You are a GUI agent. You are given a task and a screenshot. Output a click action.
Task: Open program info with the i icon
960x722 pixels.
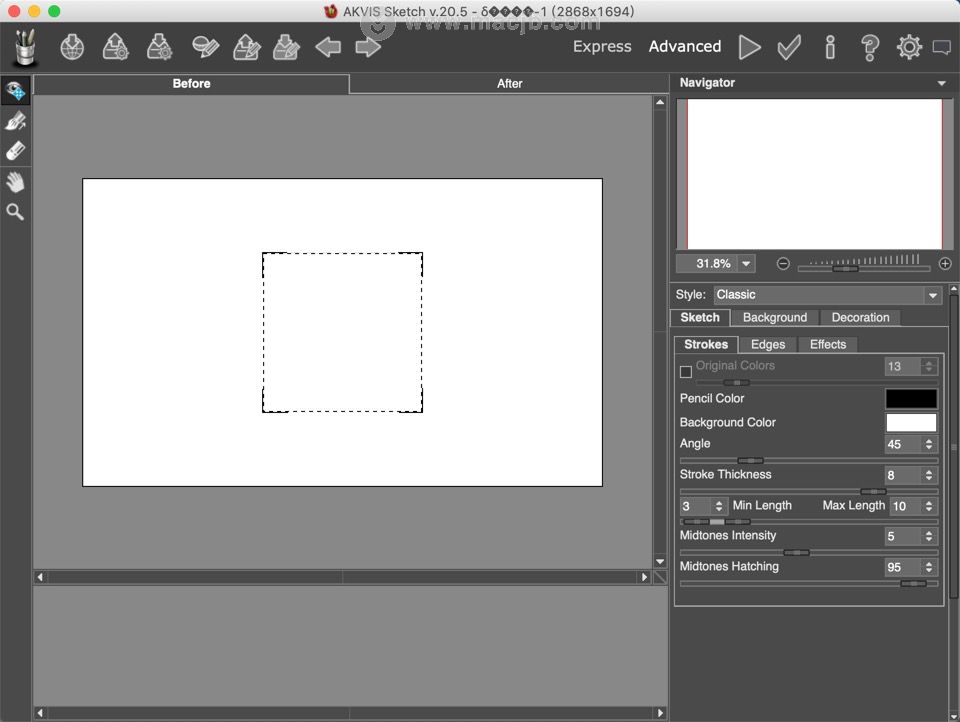click(x=830, y=47)
